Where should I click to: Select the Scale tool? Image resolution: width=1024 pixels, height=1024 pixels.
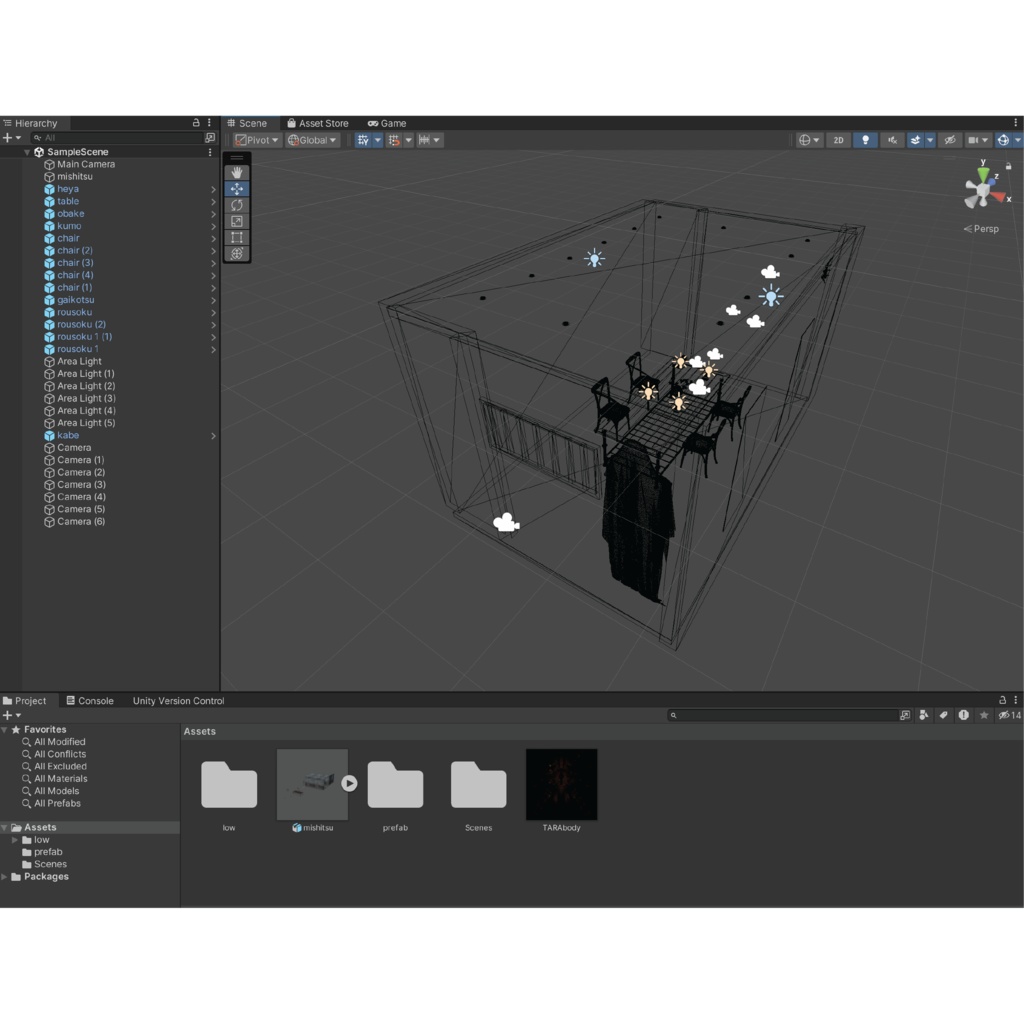click(x=236, y=220)
